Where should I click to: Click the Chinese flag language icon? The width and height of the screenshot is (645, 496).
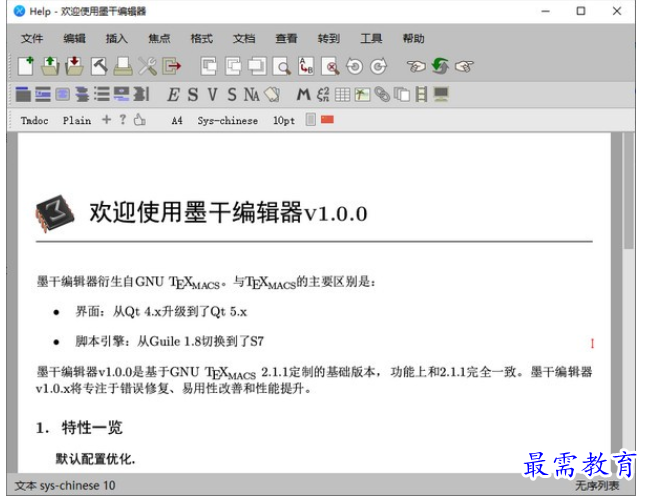(327, 120)
